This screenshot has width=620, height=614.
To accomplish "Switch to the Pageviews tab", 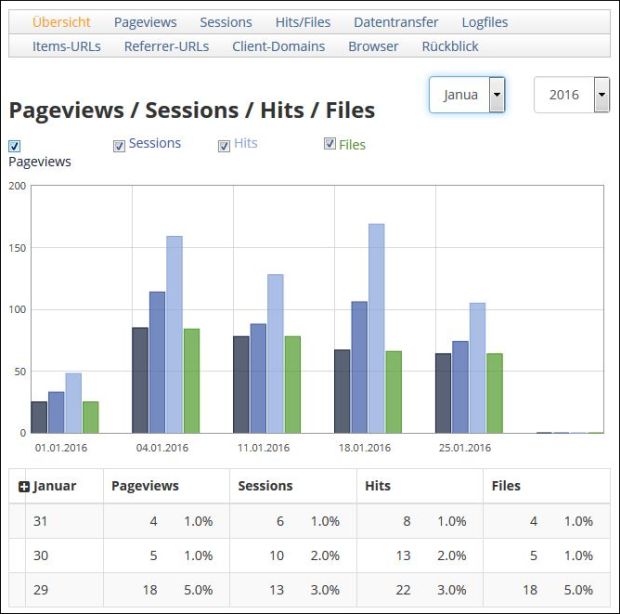I will [x=145, y=23].
